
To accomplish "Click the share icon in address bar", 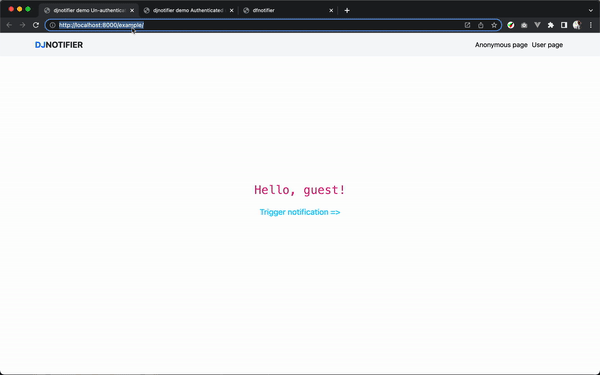I will pyautogui.click(x=481, y=25).
